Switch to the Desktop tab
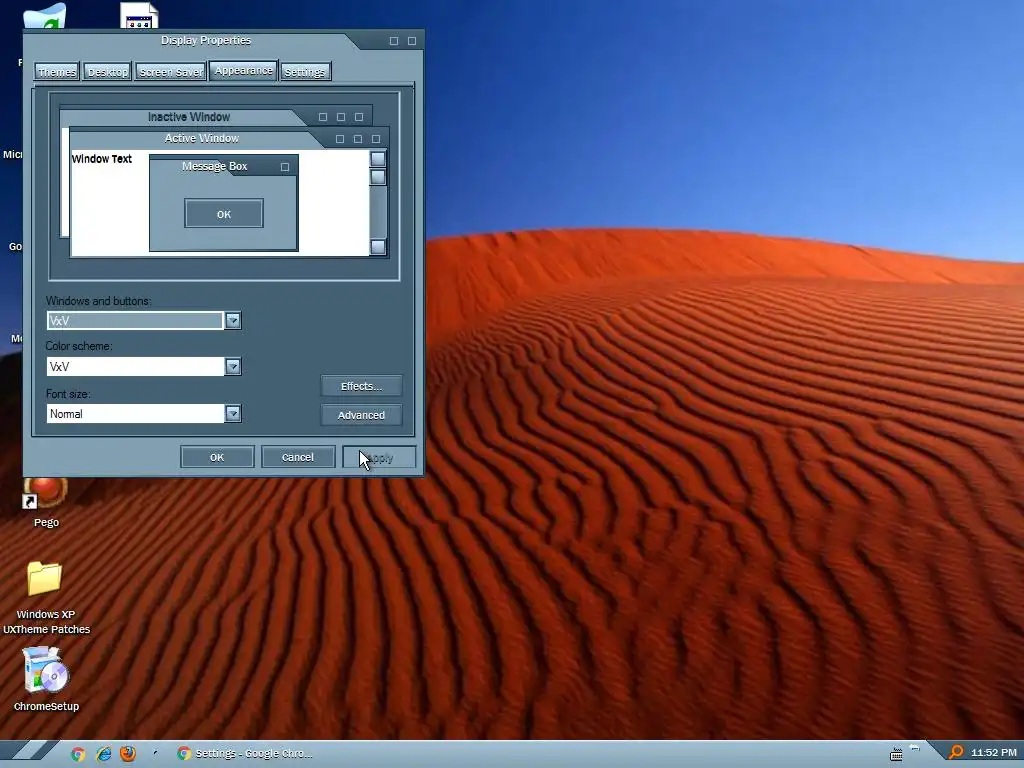 tap(108, 72)
